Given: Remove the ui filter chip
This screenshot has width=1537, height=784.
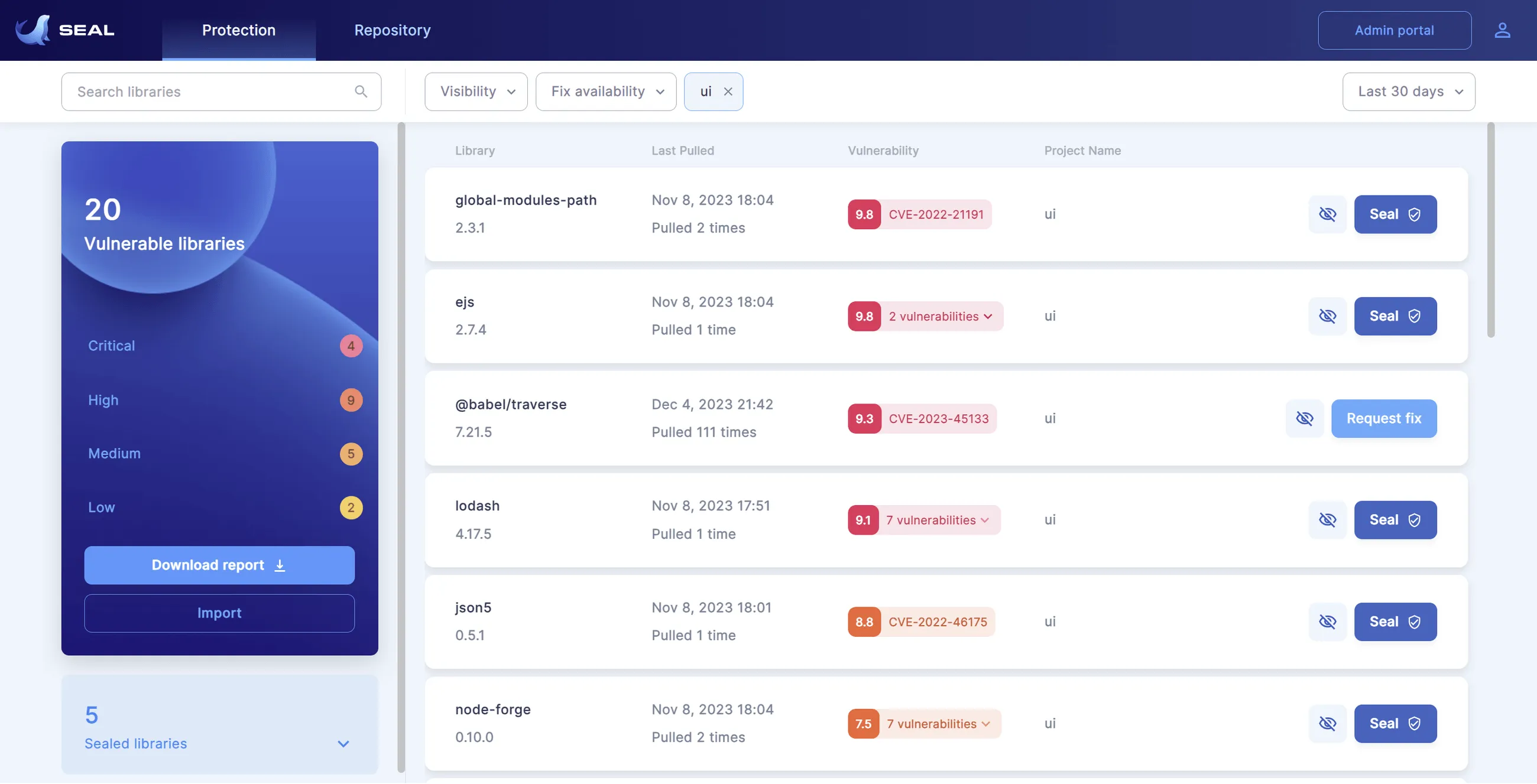Looking at the screenshot, I should 728,91.
